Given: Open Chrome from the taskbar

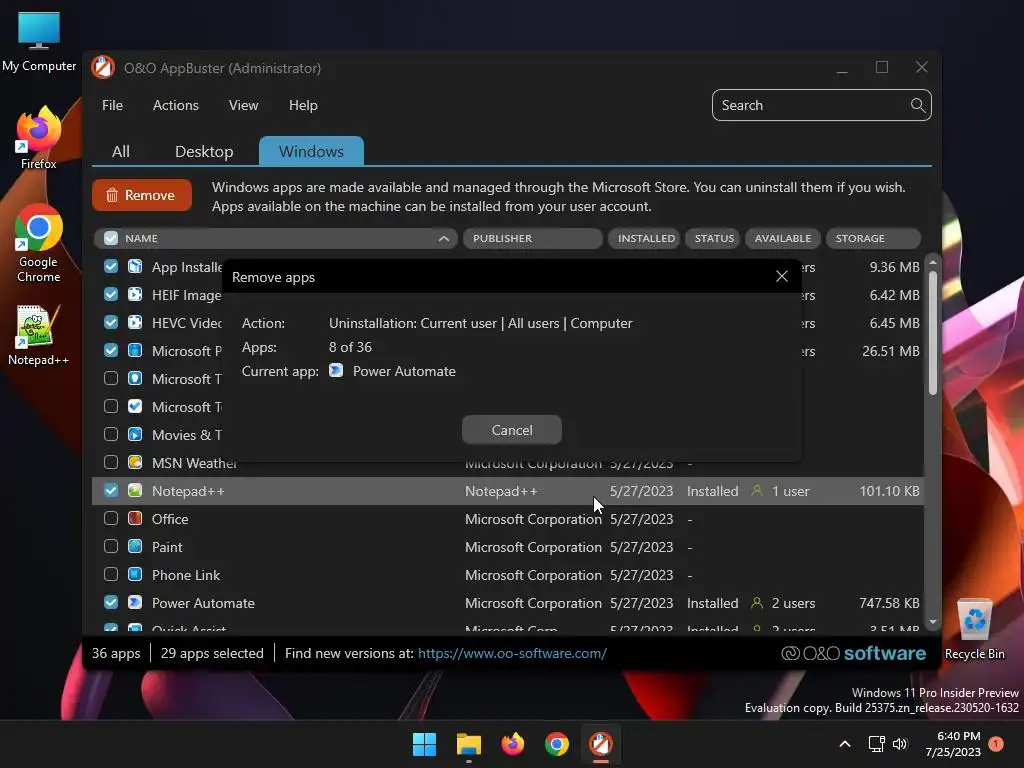Looking at the screenshot, I should click(557, 744).
